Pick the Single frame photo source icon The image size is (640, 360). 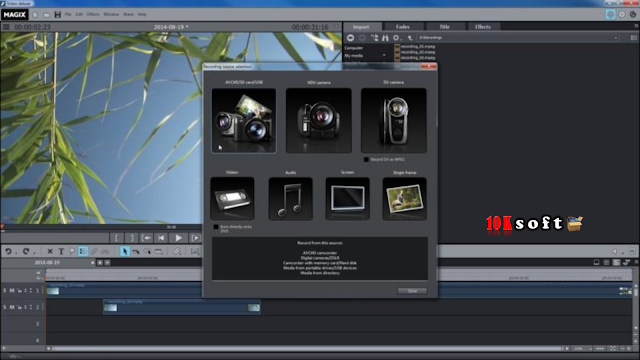[404, 199]
